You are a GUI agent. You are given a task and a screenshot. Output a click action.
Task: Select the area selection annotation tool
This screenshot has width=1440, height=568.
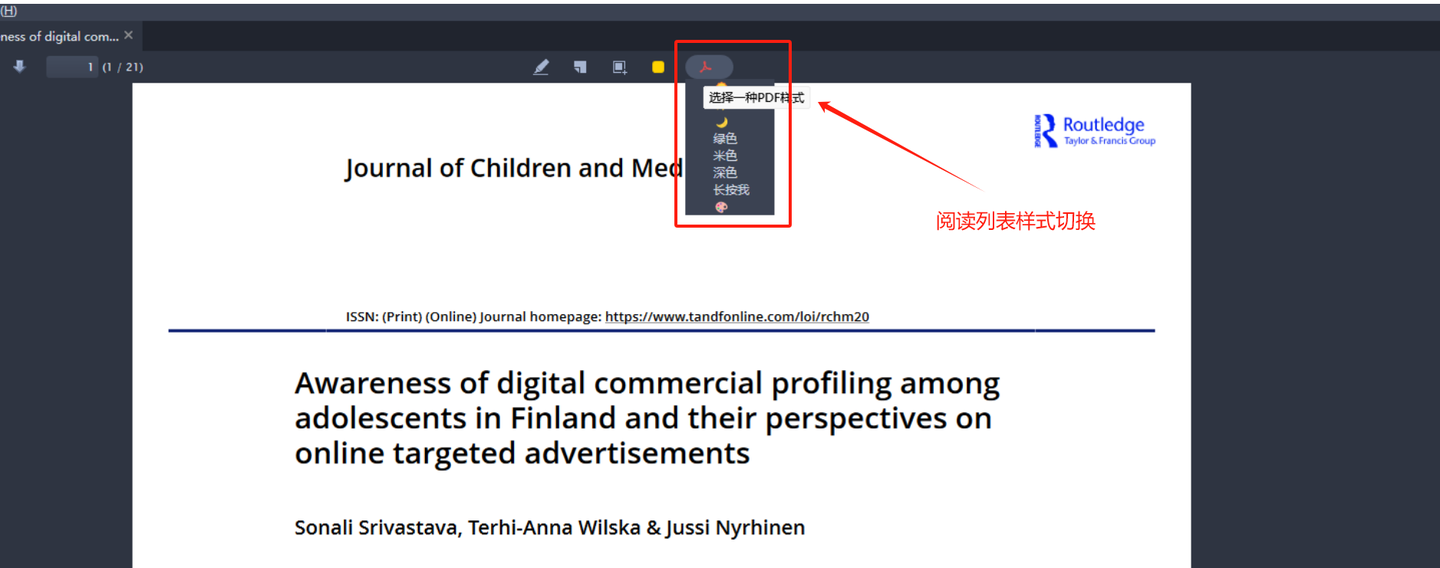619,67
